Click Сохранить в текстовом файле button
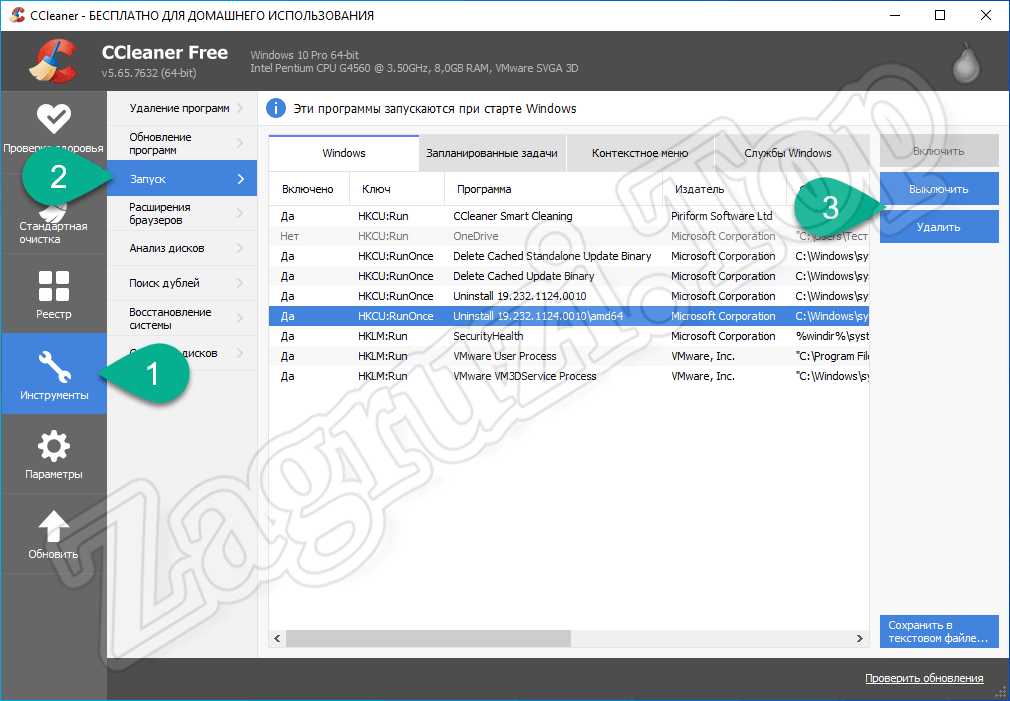This screenshot has height=701, width=1010. tap(939, 631)
